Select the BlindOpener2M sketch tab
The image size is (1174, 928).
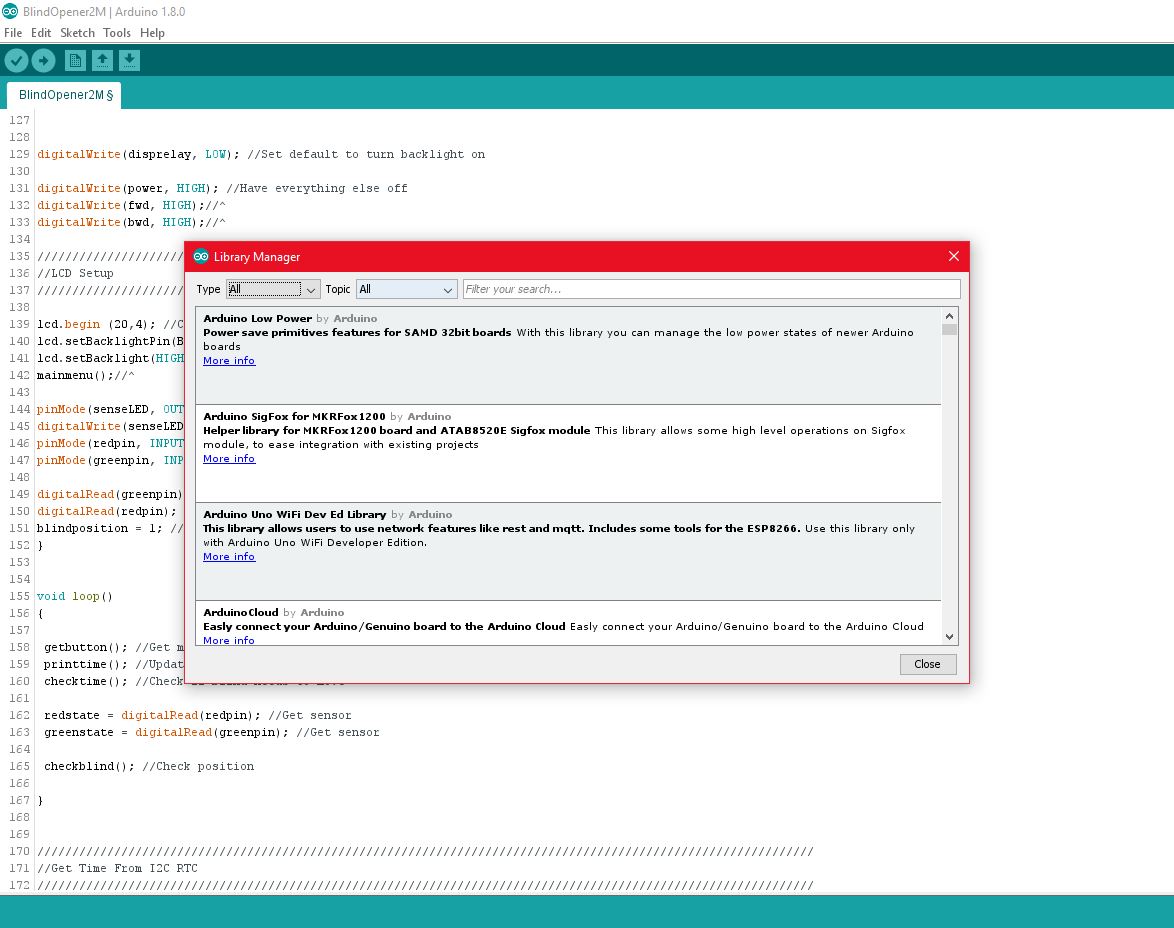(65, 94)
